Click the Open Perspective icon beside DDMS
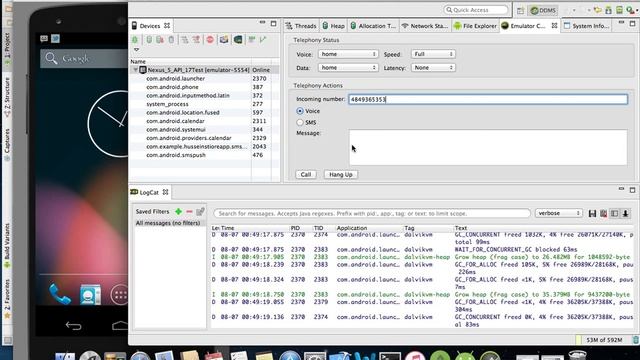The width and height of the screenshot is (640, 360). (520, 11)
